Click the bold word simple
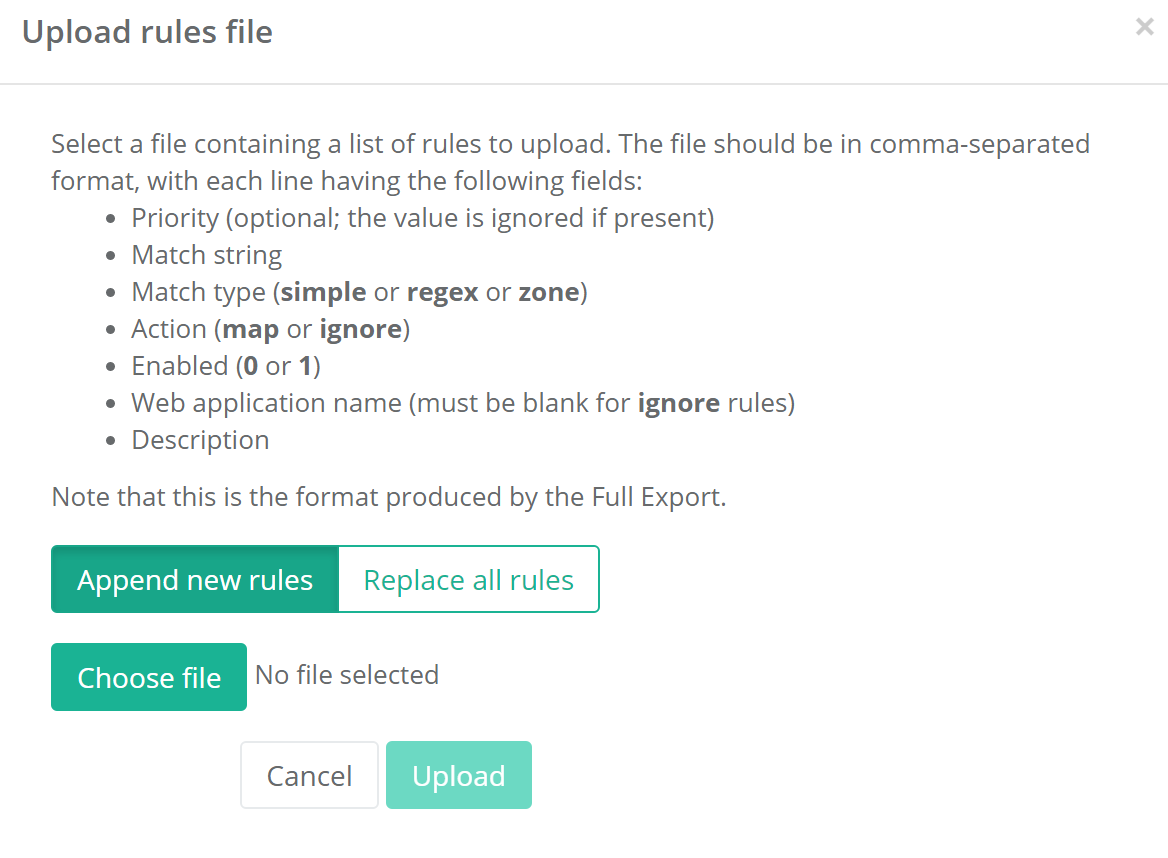The width and height of the screenshot is (1168, 858). coord(324,292)
